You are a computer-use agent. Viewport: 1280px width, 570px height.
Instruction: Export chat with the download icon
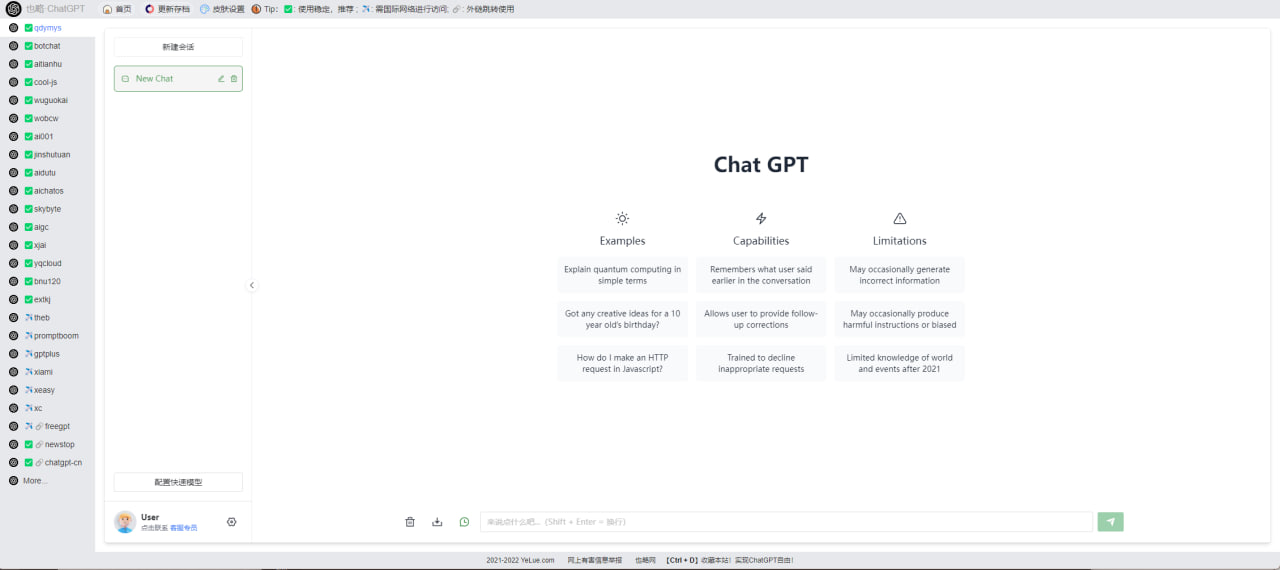click(x=437, y=522)
